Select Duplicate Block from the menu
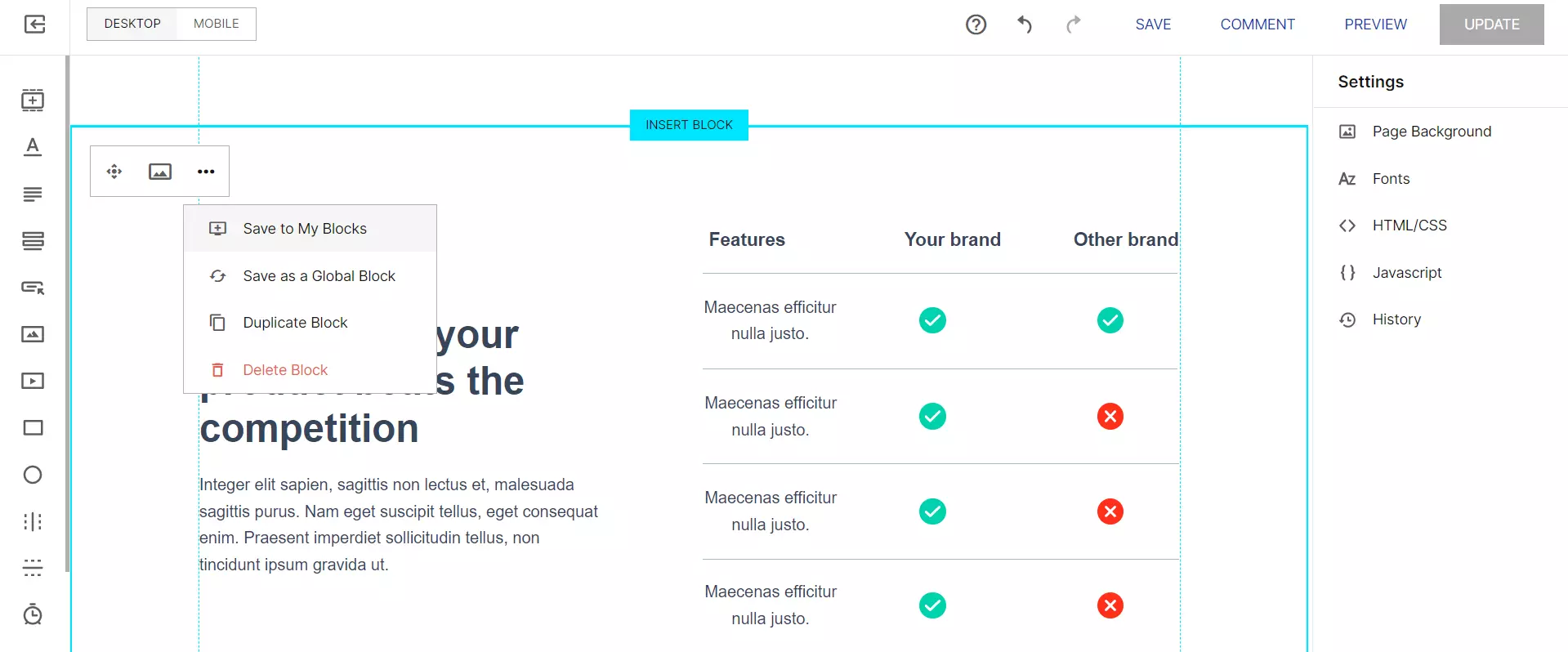 coord(295,323)
